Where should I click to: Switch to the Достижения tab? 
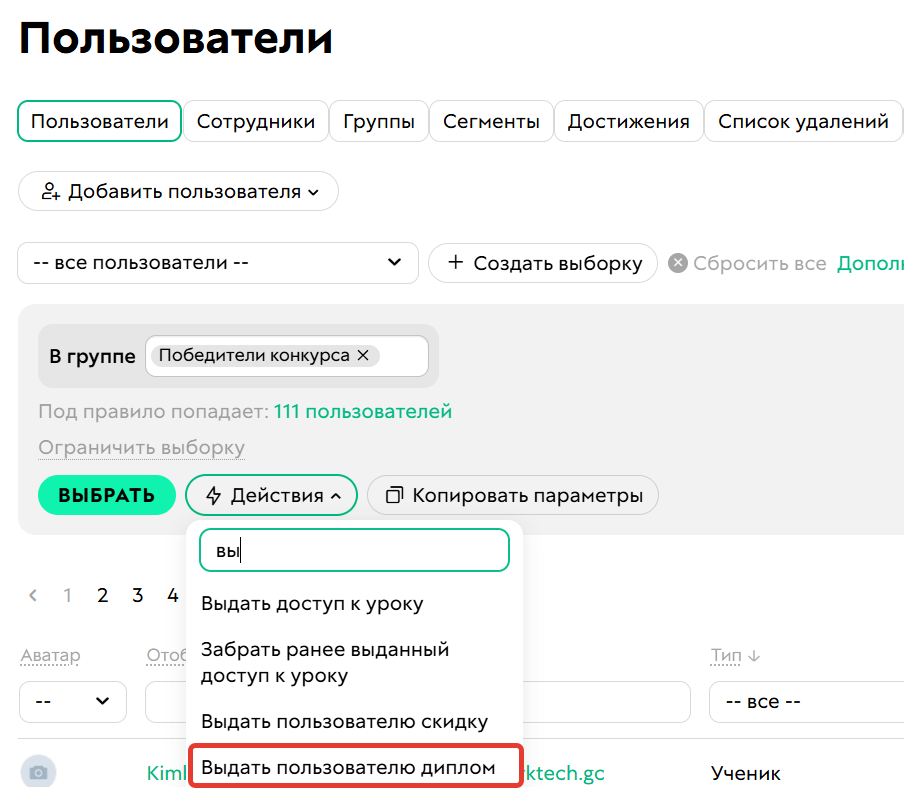628,121
